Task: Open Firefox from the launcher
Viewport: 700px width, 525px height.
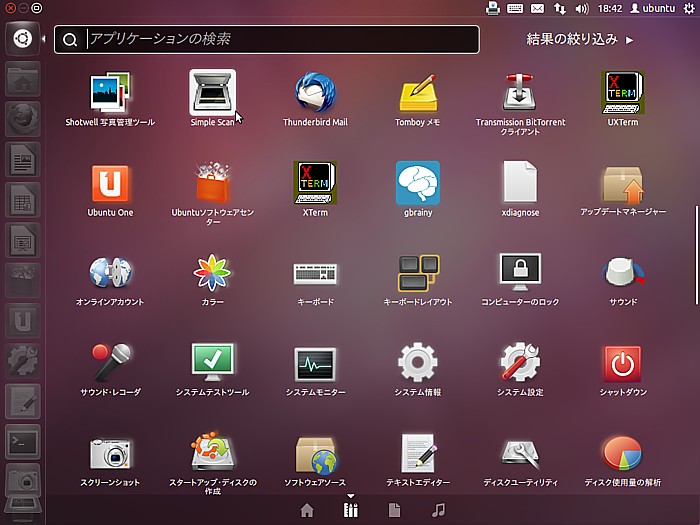Action: (23, 119)
